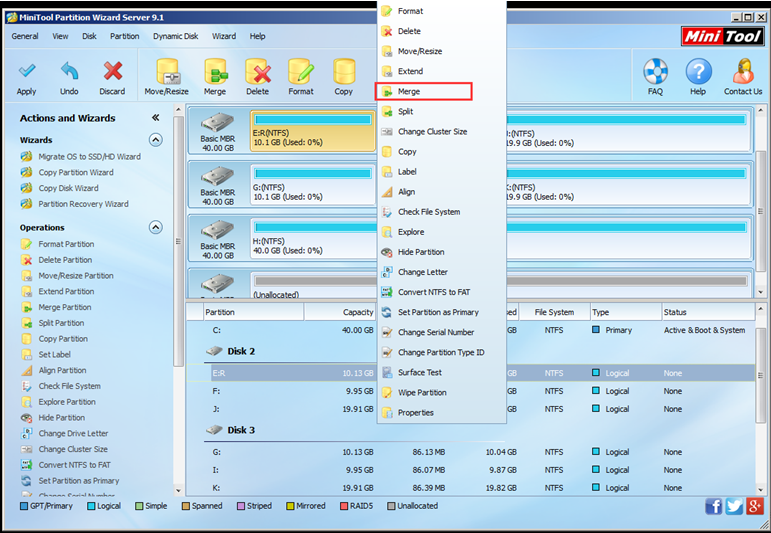Open the Partition menu
Viewport: 771px width, 533px height.
124,36
